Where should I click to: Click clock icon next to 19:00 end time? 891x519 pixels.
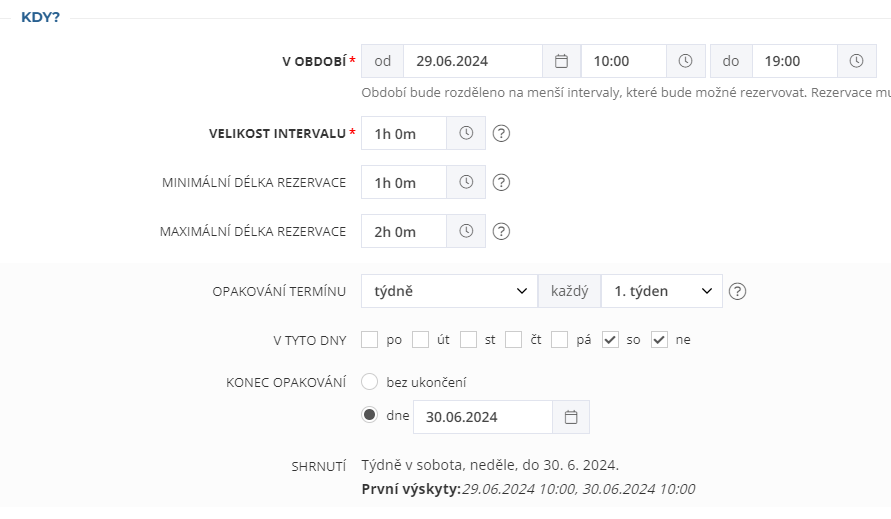[856, 61]
